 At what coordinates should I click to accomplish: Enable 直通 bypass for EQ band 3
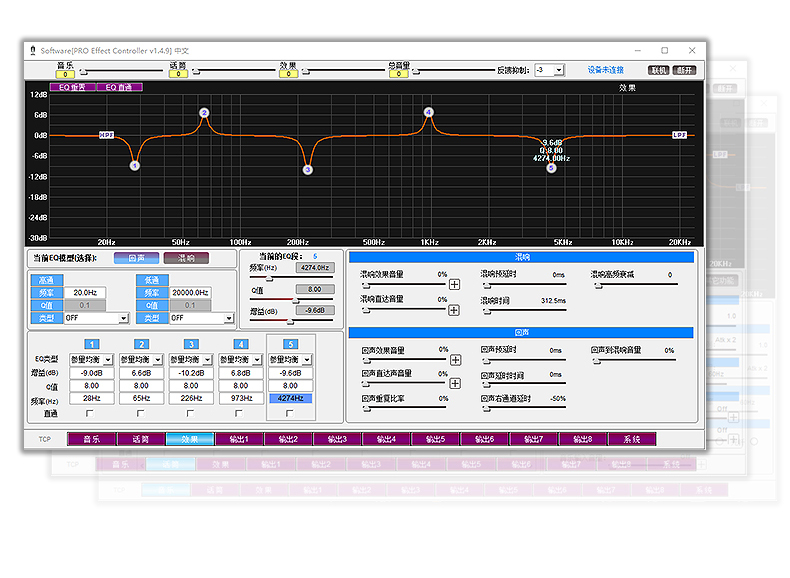coord(190,413)
